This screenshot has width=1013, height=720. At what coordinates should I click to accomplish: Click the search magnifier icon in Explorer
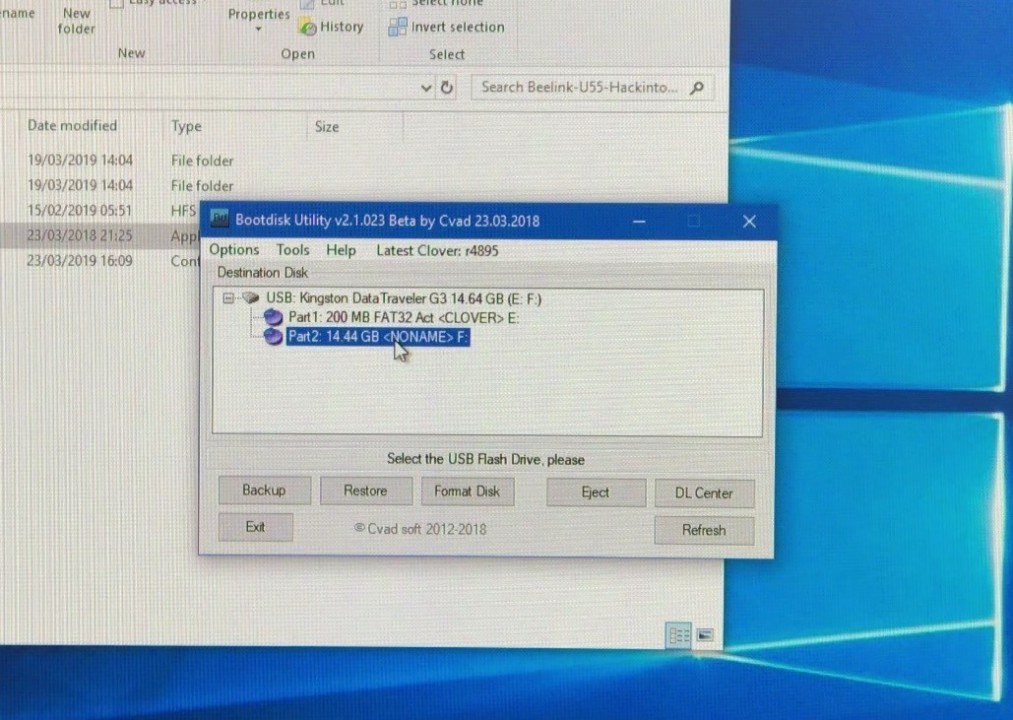696,87
